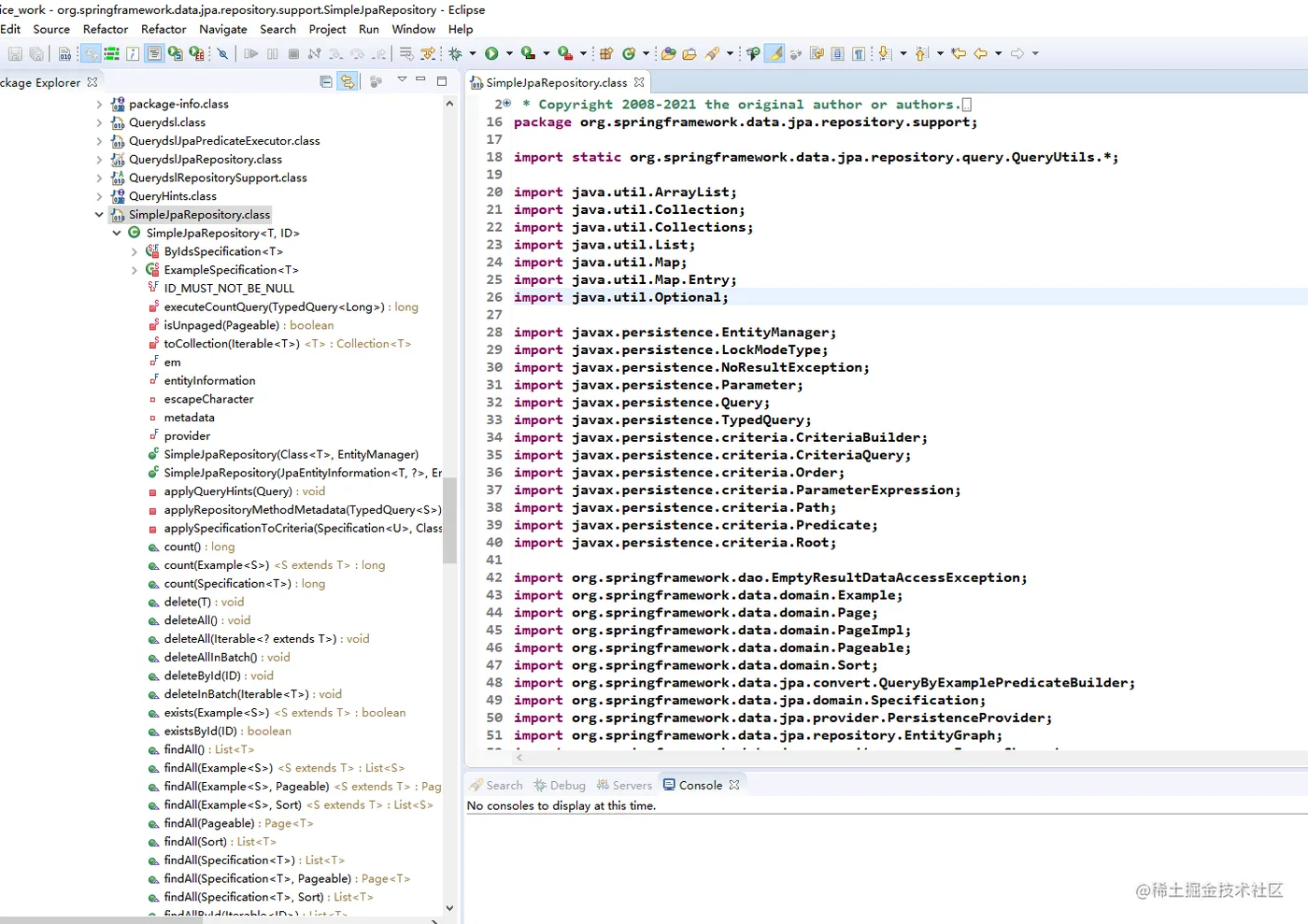
Task: Expand the ExampleSpecification<T> node
Action: [x=135, y=270]
